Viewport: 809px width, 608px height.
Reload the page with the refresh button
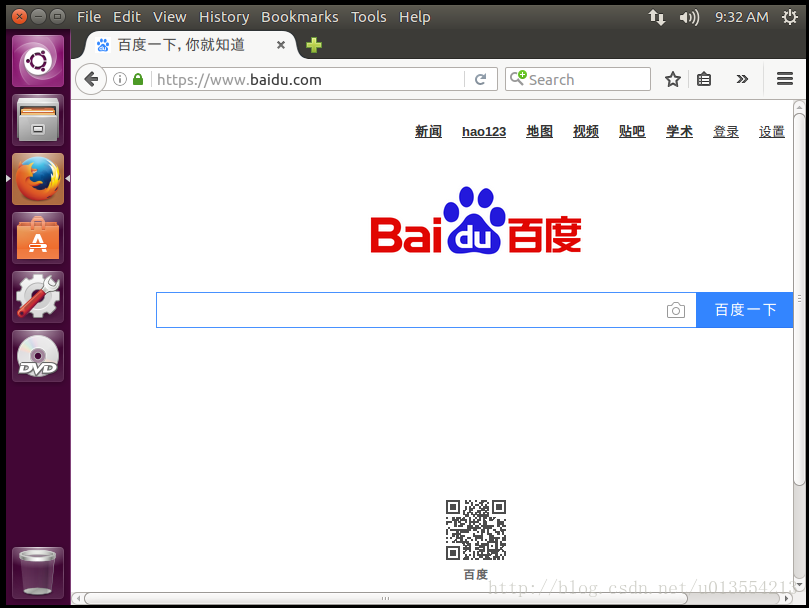click(480, 79)
